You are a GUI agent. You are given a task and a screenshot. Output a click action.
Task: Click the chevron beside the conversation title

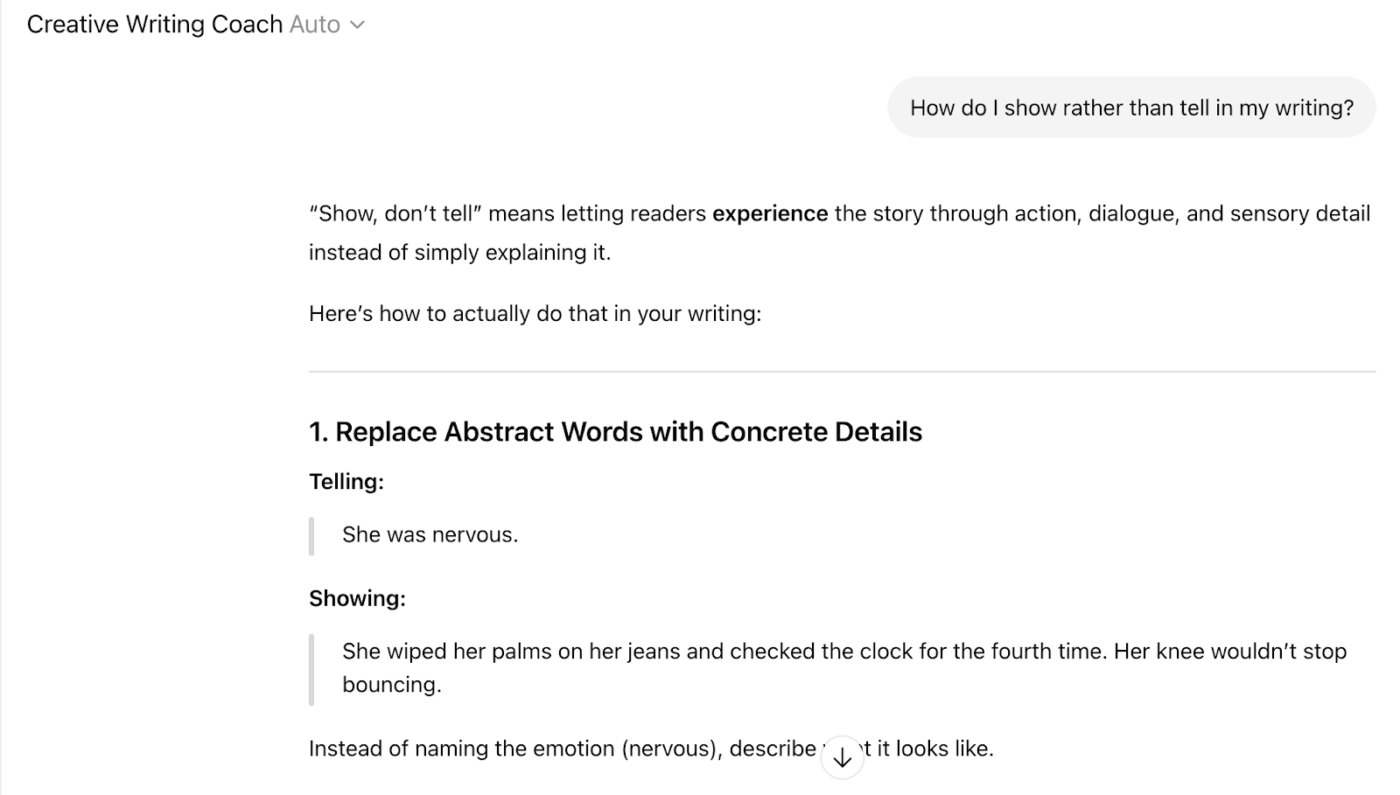(358, 24)
